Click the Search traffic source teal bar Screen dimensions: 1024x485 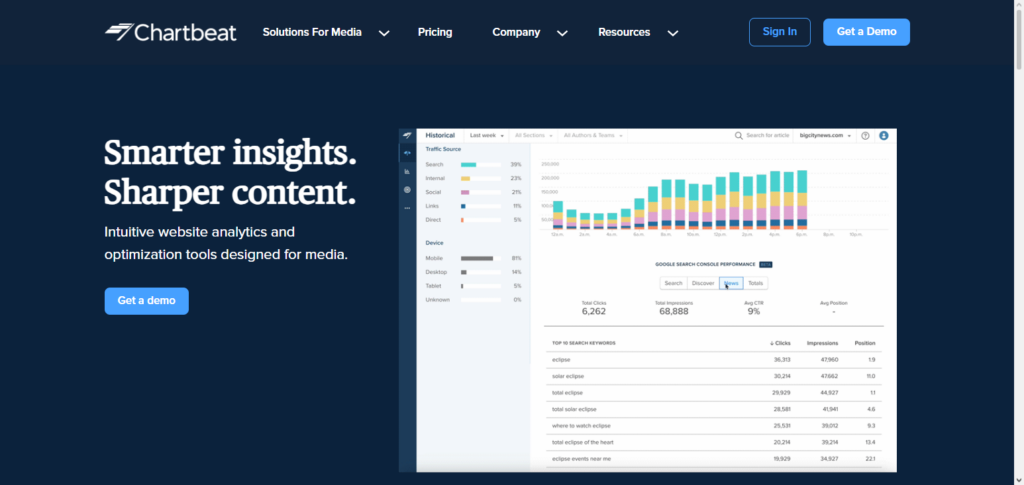tap(468, 164)
